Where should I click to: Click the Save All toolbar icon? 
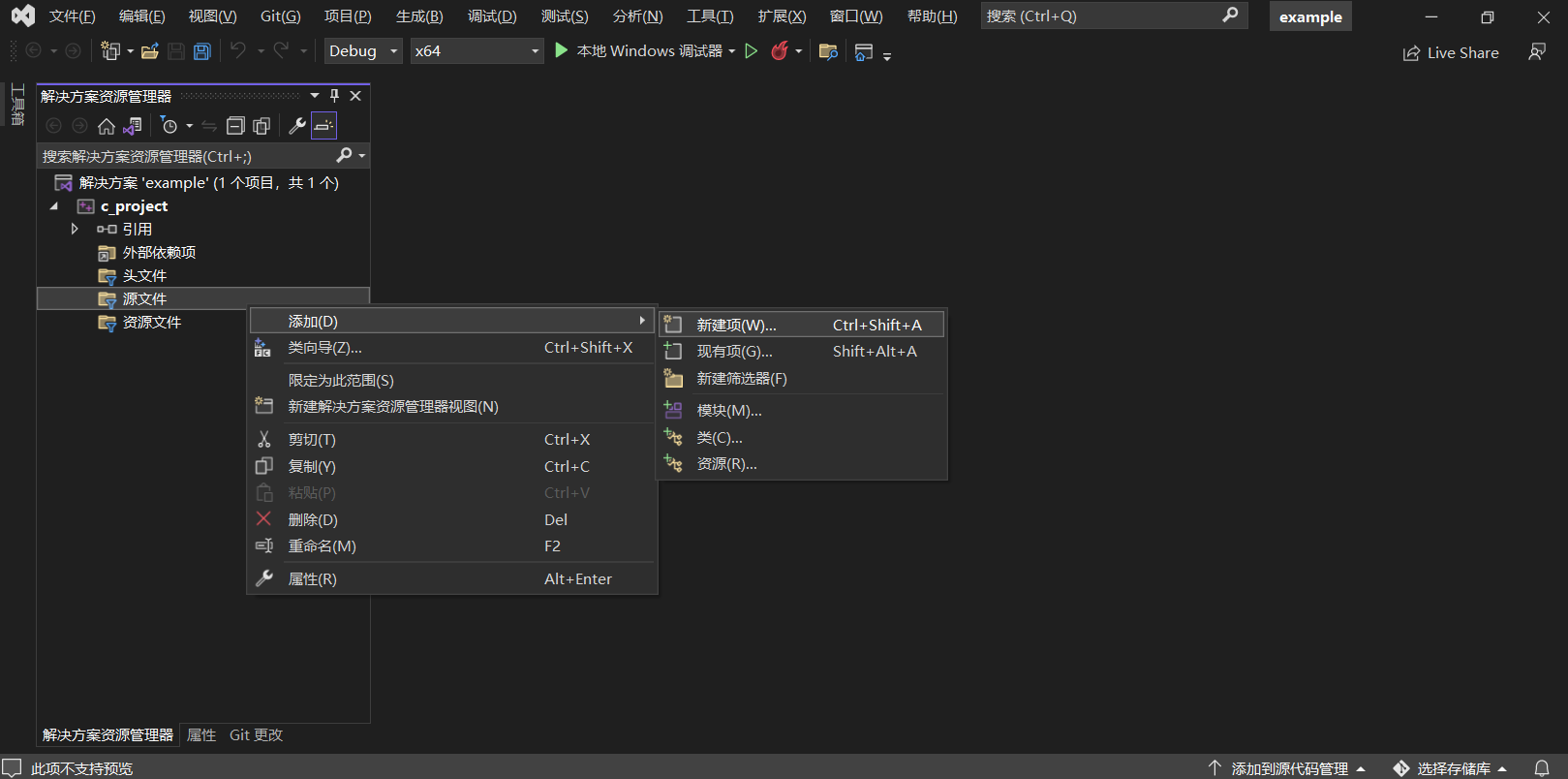click(x=201, y=51)
